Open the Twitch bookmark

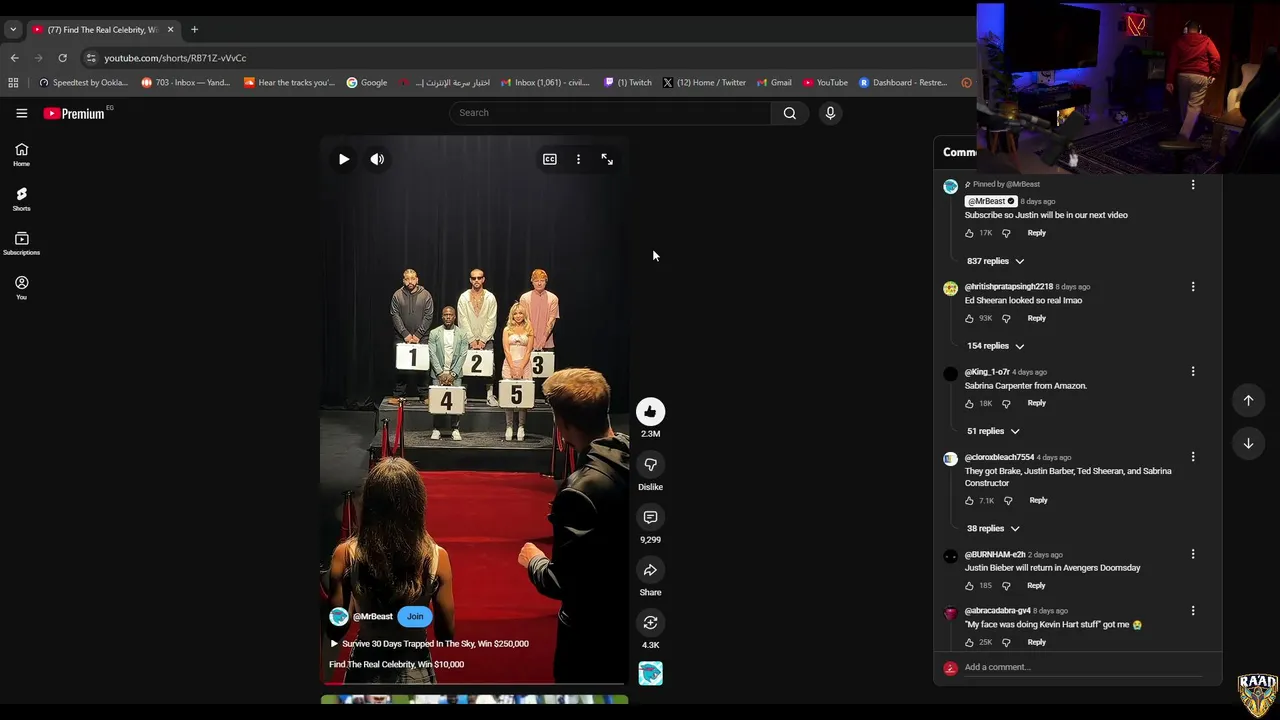tap(627, 83)
